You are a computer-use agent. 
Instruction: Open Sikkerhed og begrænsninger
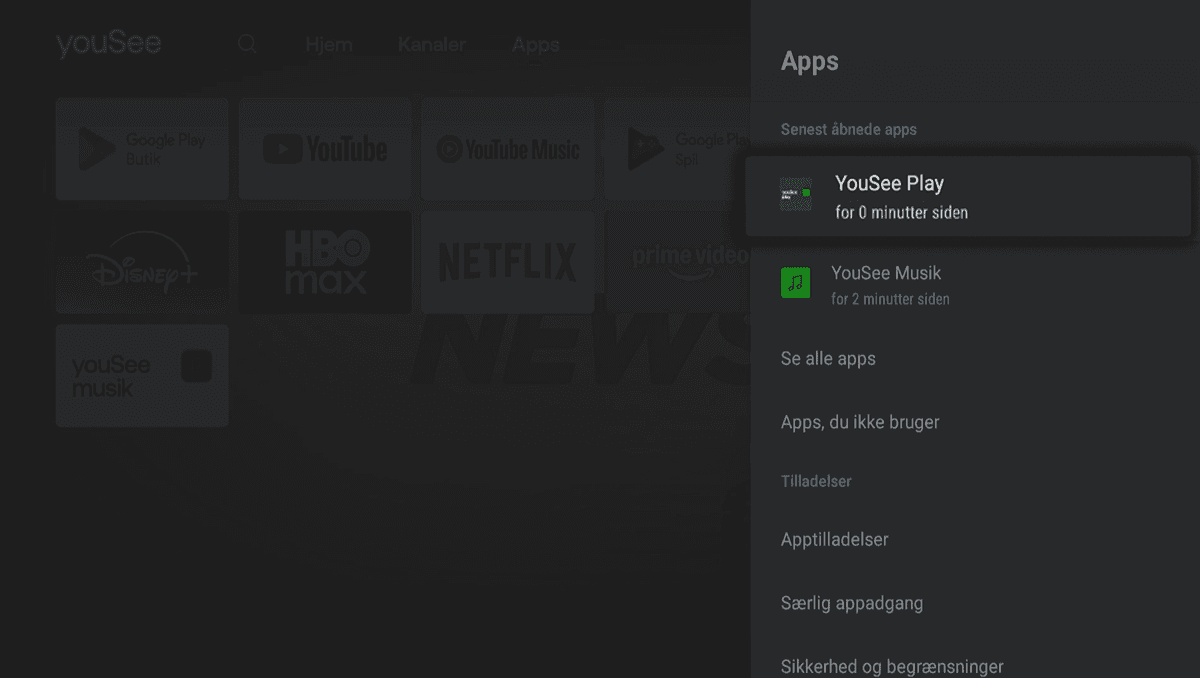(892, 665)
